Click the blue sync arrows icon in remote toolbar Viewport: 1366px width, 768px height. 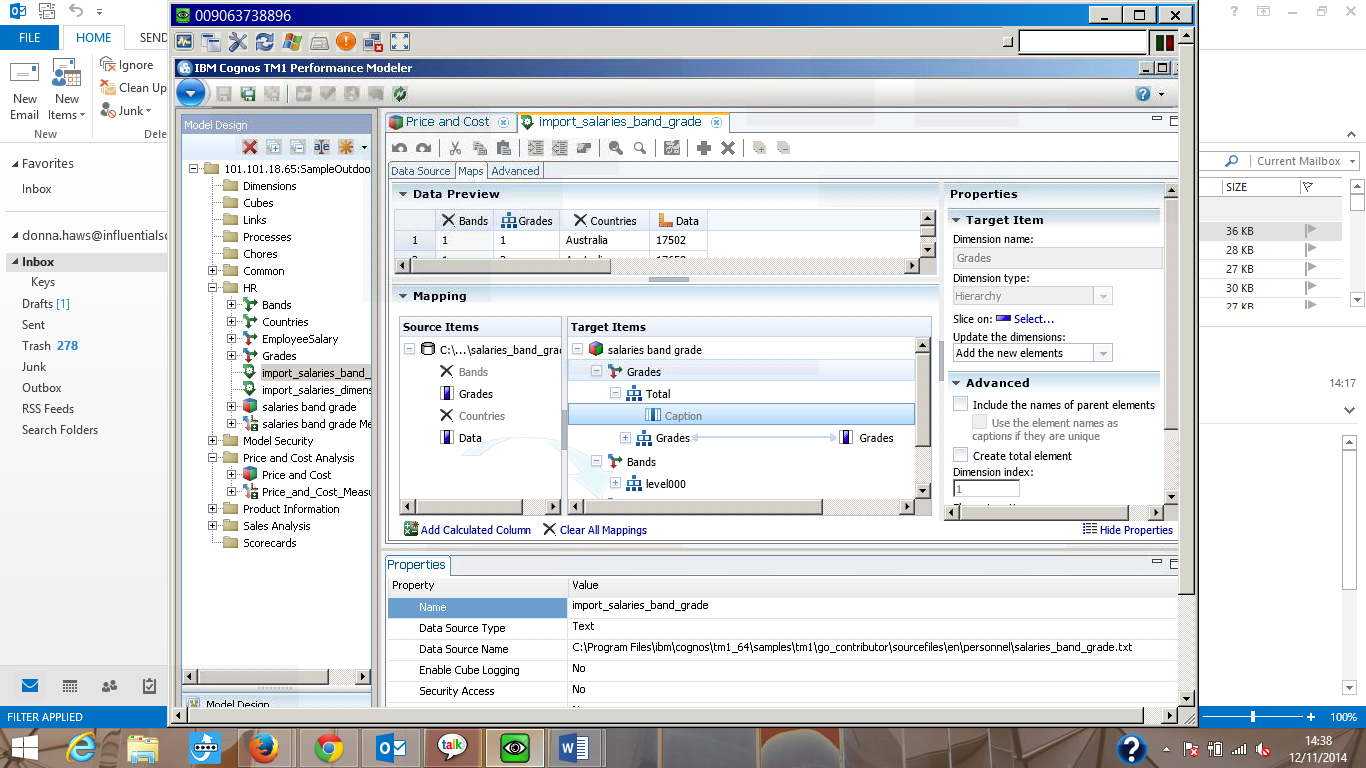pyautogui.click(x=265, y=42)
